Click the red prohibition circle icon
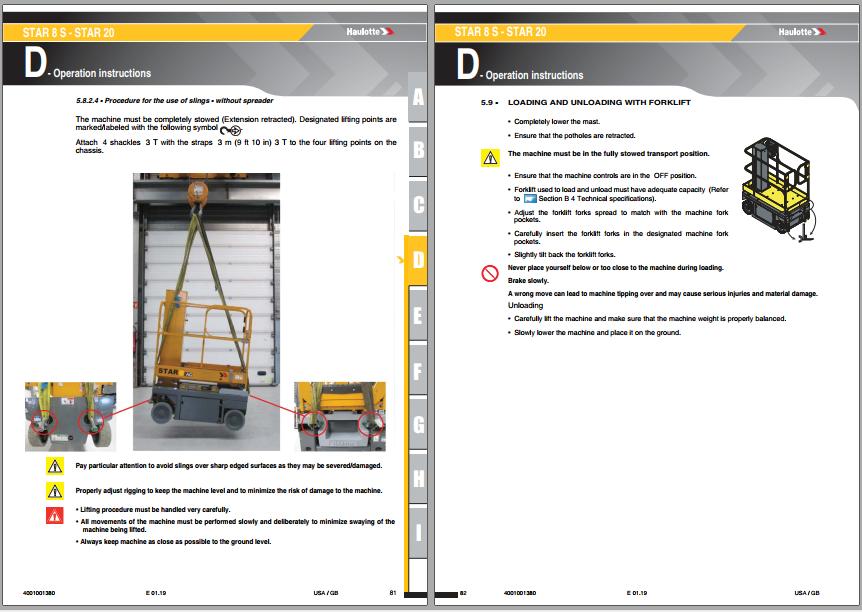This screenshot has height=612, width=862. coord(490,272)
